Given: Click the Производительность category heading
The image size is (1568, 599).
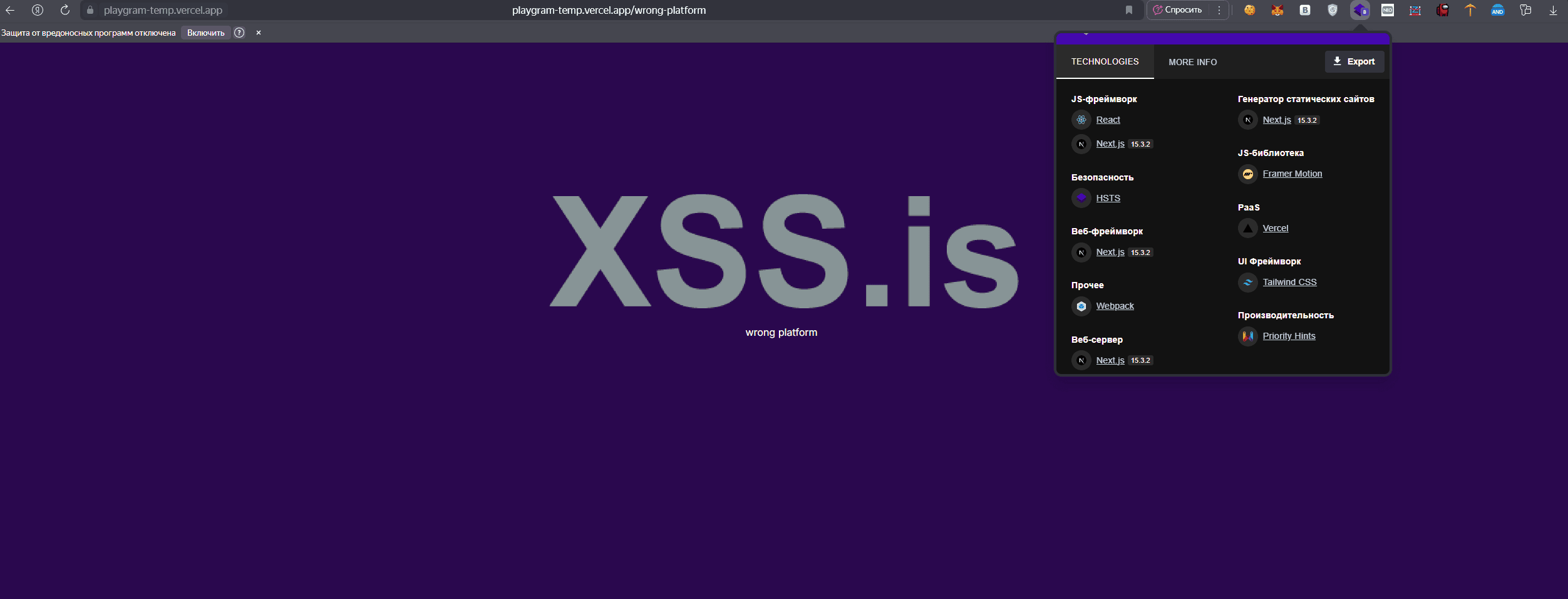Looking at the screenshot, I should coord(1286,315).
